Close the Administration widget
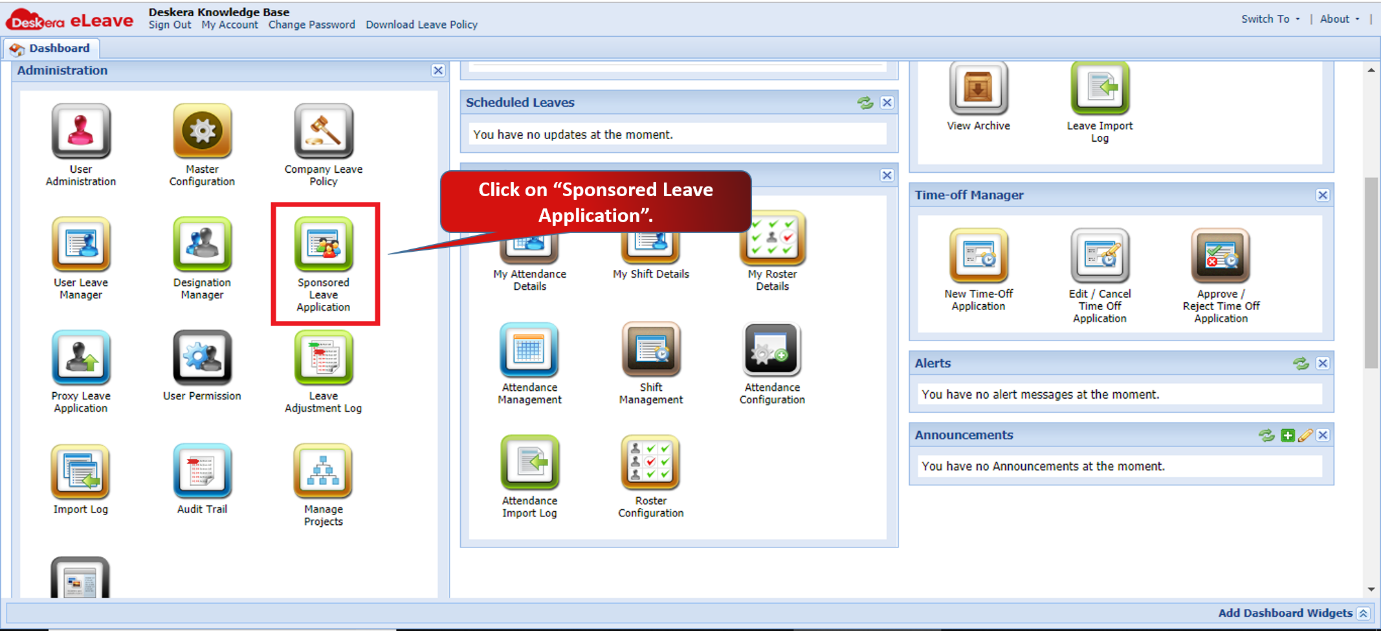Image resolution: width=1381 pixels, height=631 pixels. point(438,71)
